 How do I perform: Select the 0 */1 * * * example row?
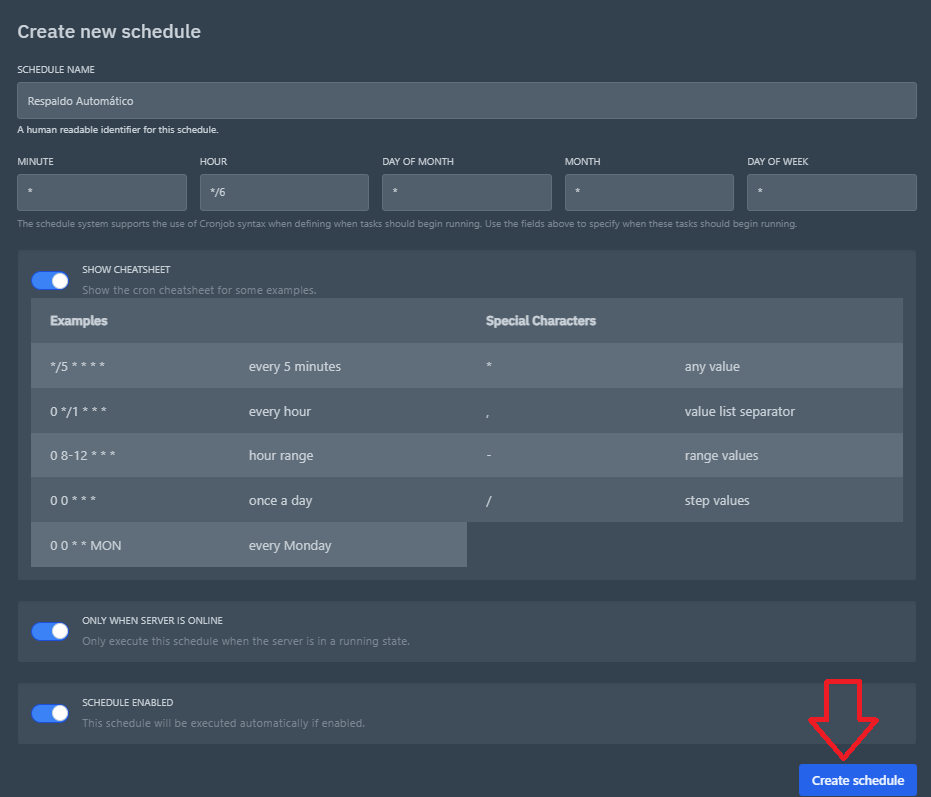78,411
